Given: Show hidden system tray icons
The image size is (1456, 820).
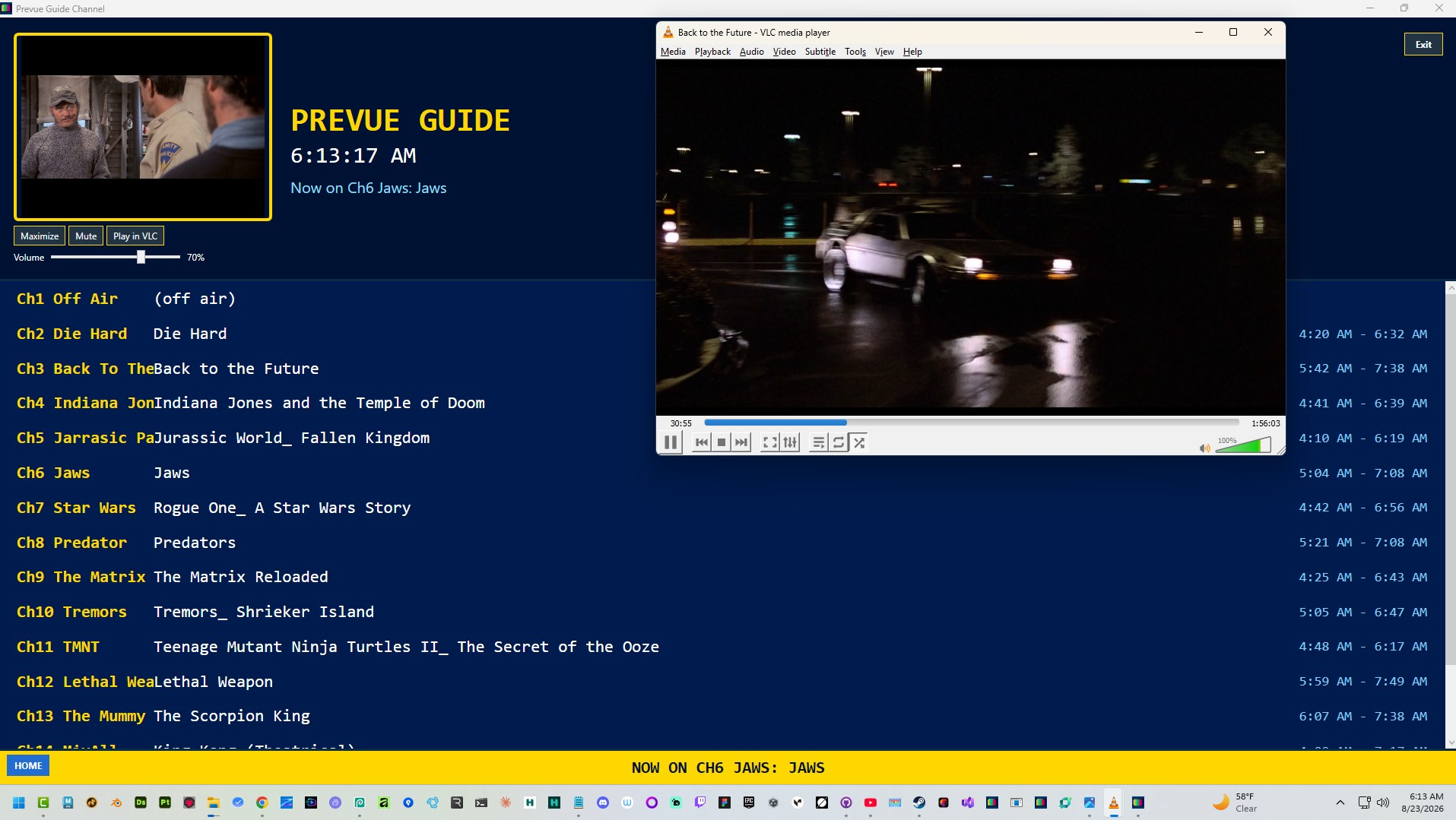Looking at the screenshot, I should [1340, 803].
